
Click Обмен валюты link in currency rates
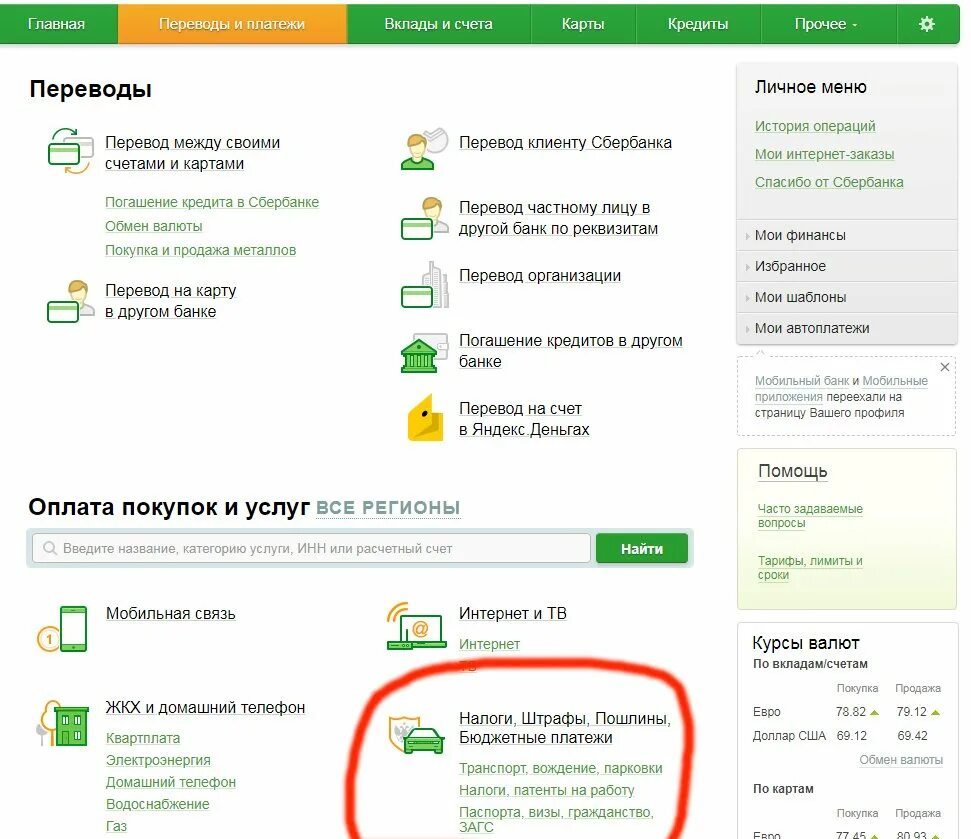click(901, 760)
